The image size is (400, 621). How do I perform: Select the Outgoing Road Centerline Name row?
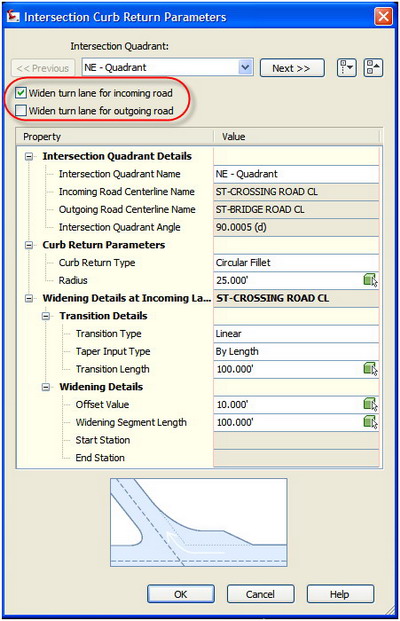(198, 210)
